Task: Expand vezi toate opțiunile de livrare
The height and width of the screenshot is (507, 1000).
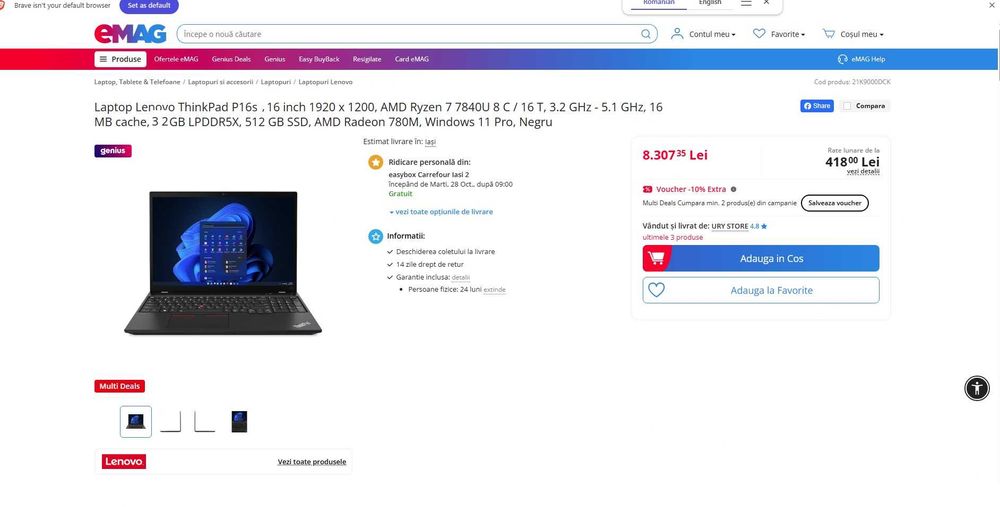Action: [441, 212]
